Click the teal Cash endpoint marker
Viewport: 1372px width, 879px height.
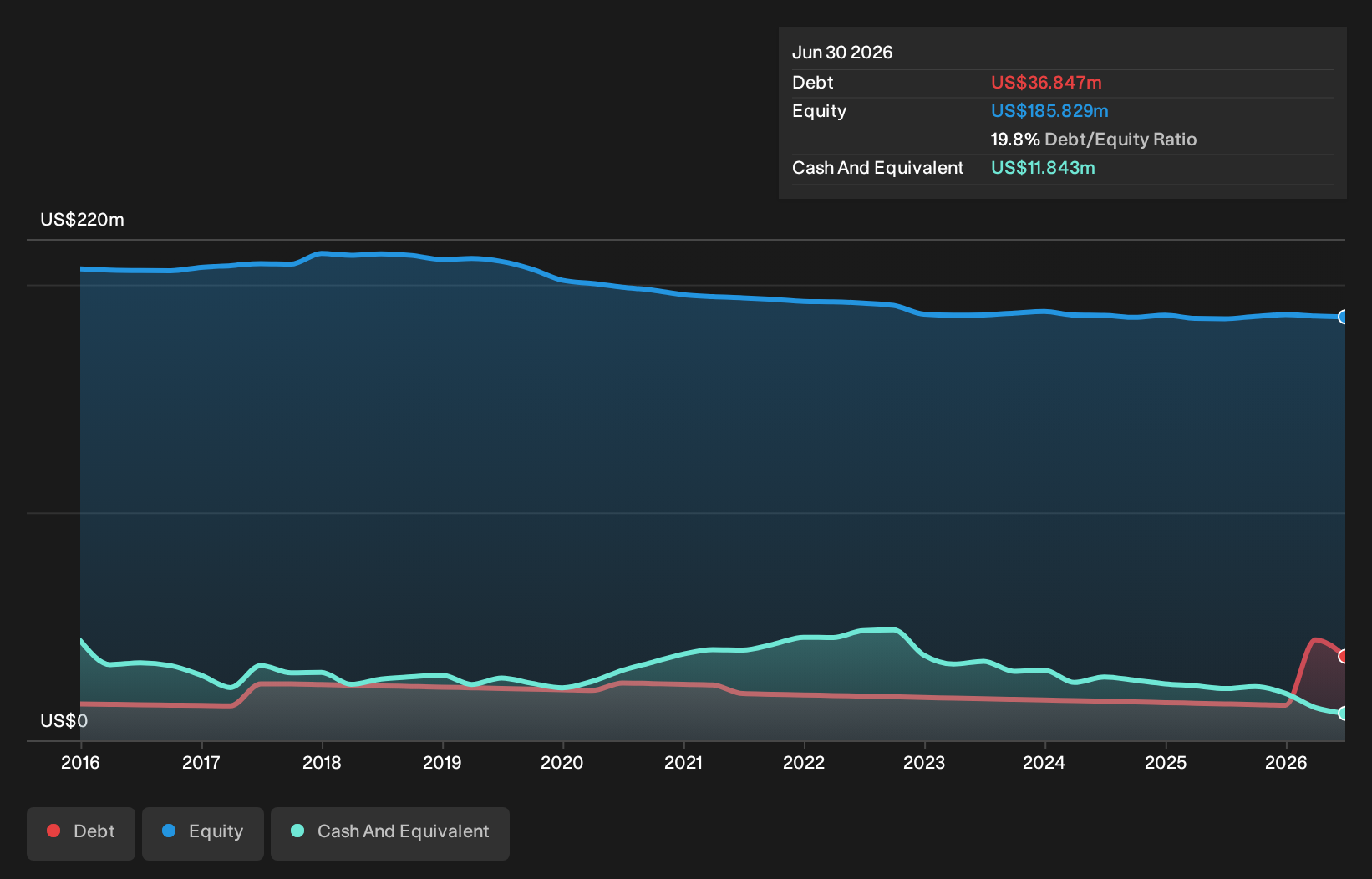1344,713
